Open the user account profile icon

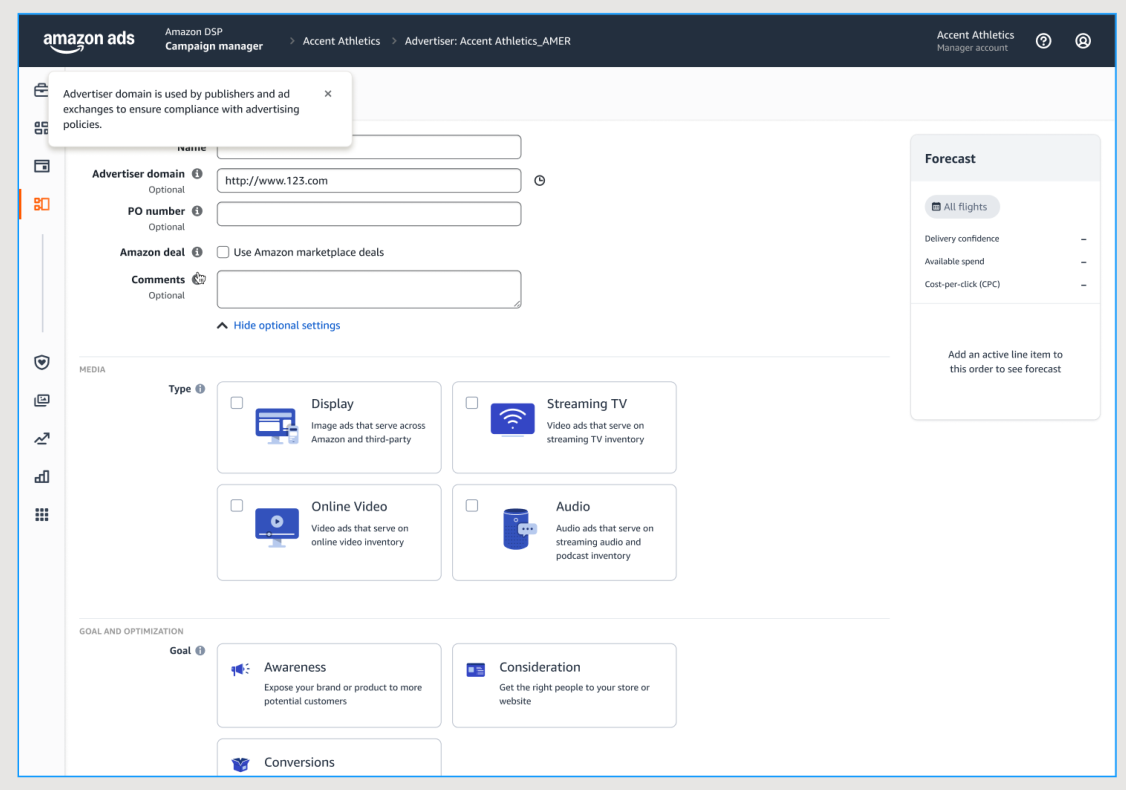[1083, 41]
